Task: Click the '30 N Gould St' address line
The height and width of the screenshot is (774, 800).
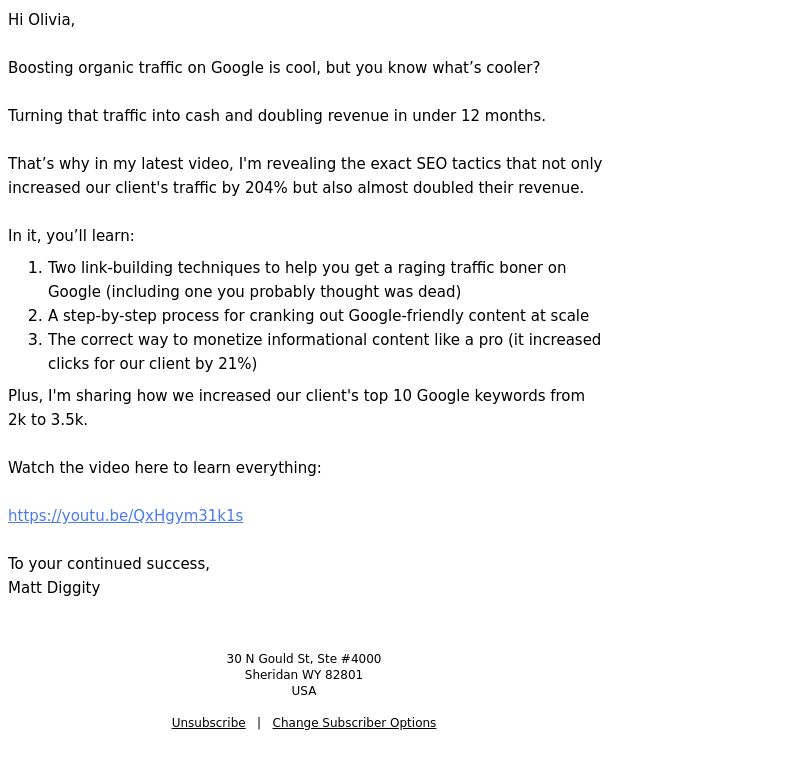Action: (x=304, y=659)
